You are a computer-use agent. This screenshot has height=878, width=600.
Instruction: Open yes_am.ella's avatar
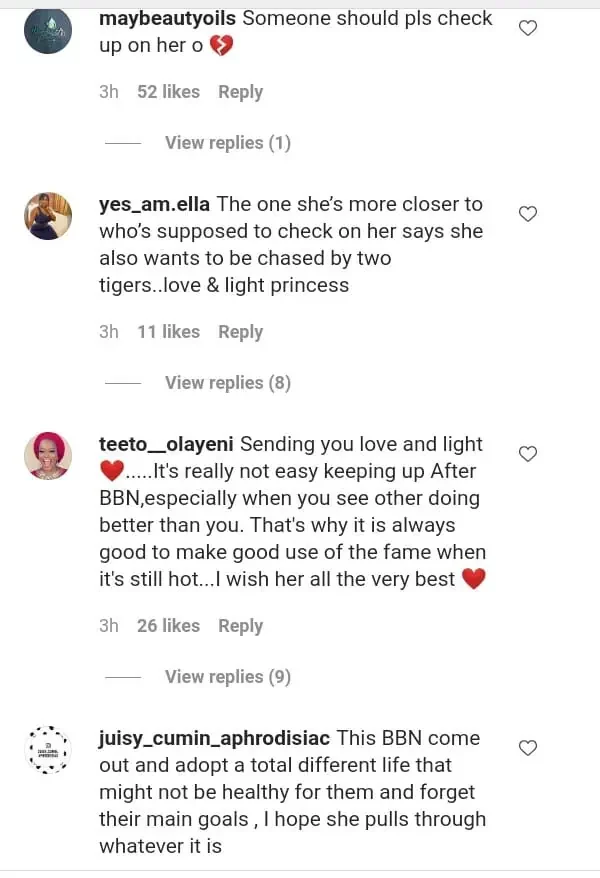pyautogui.click(x=48, y=216)
